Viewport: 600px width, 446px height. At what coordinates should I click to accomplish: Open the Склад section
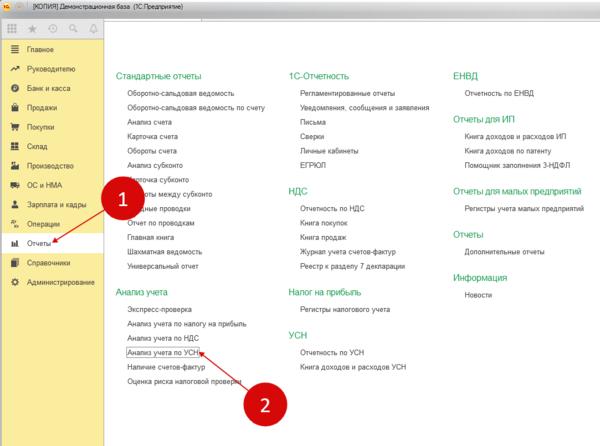pos(37,146)
